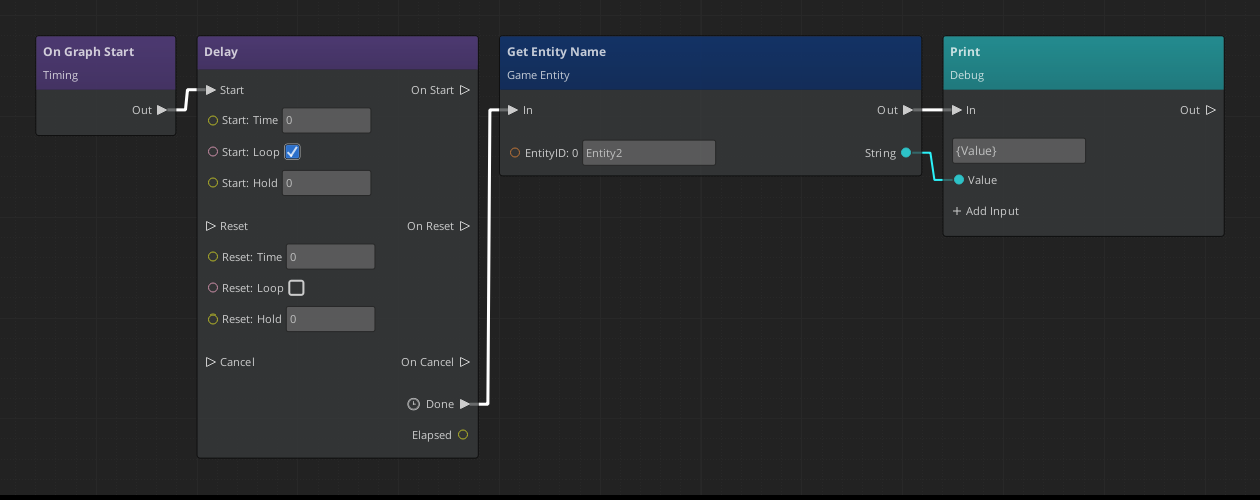Click the Cancel input flow port
Image resolution: width=1260 pixels, height=500 pixels.
coord(211,362)
